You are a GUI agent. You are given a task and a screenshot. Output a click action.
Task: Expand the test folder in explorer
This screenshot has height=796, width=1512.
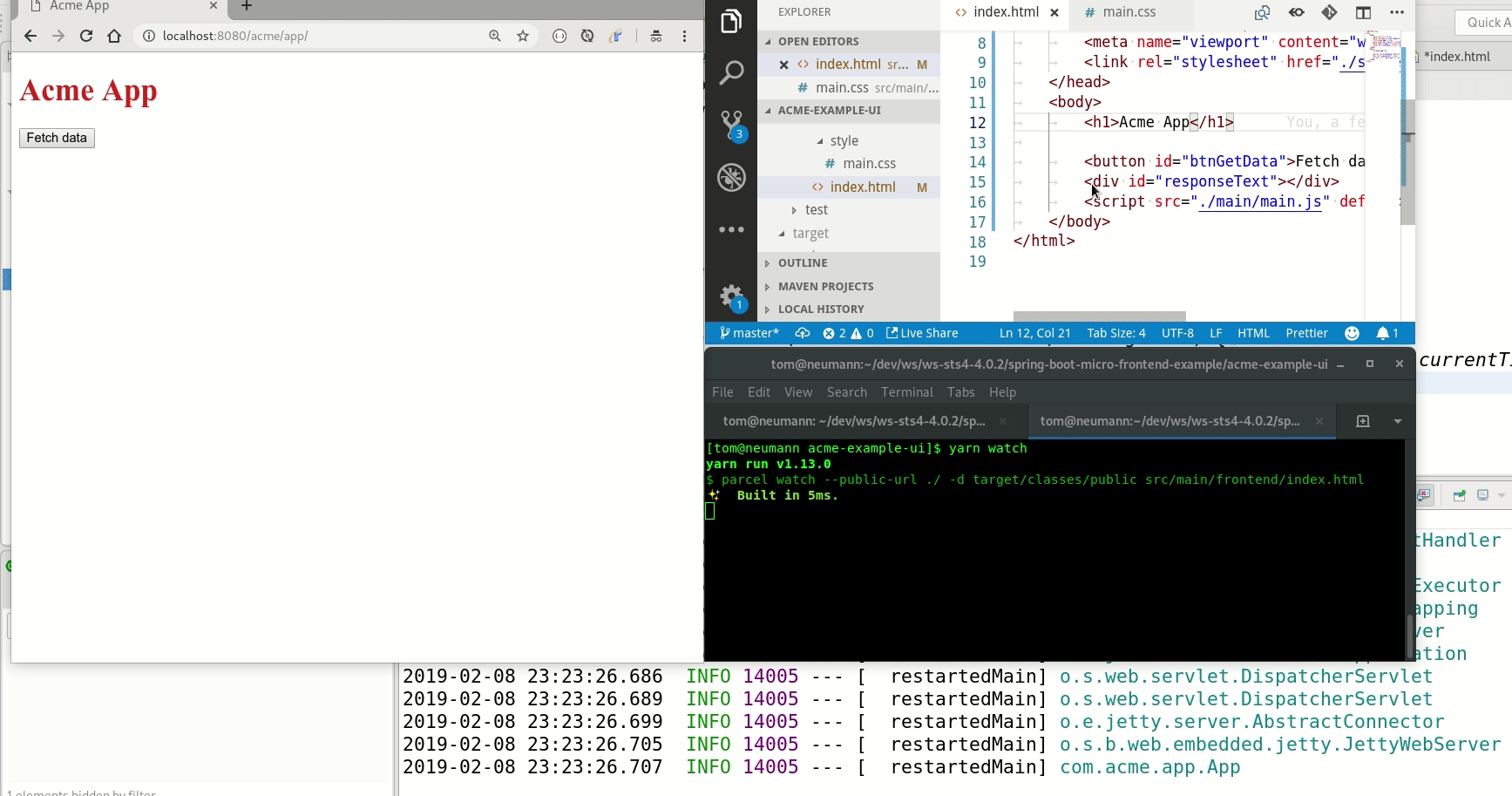coord(816,210)
